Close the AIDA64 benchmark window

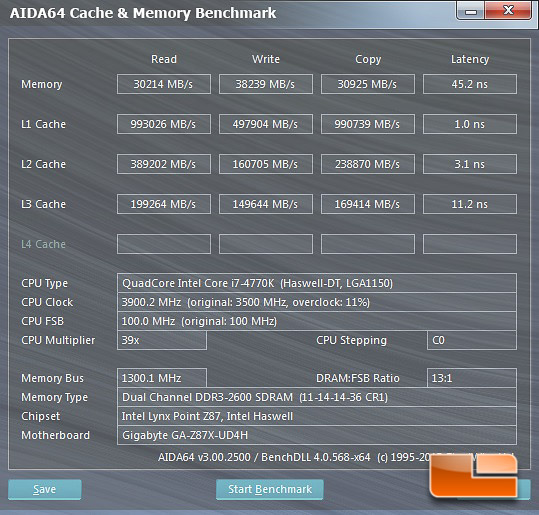[x=508, y=11]
